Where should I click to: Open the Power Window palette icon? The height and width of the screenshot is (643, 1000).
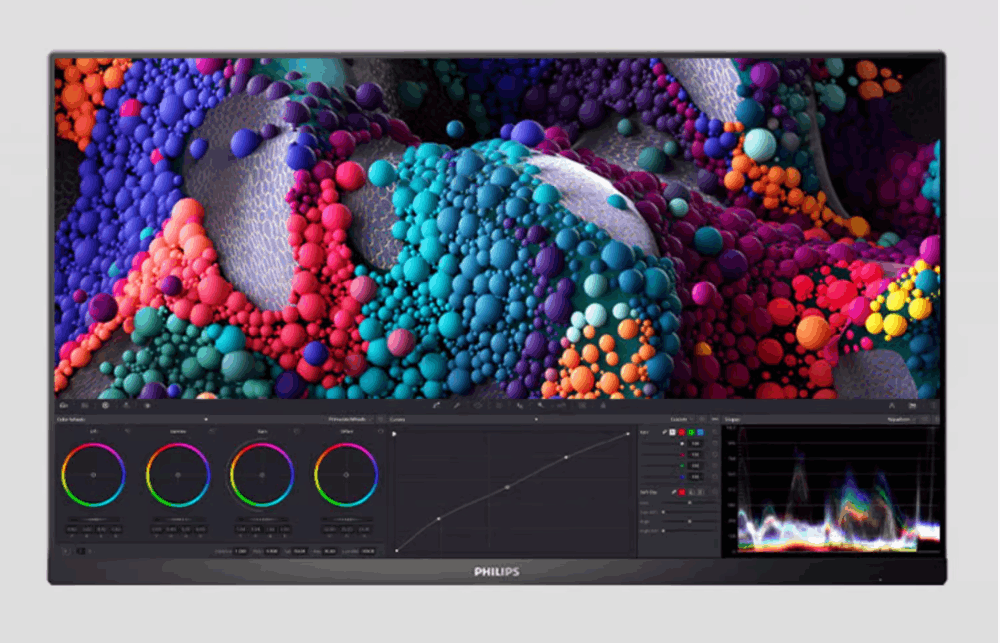coord(478,405)
